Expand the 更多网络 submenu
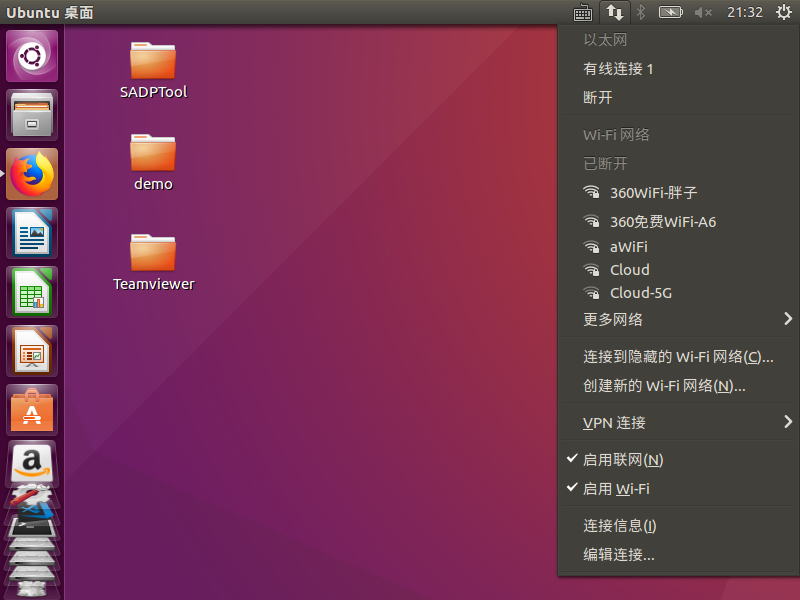Viewport: 800px width, 600px height. (x=611, y=319)
